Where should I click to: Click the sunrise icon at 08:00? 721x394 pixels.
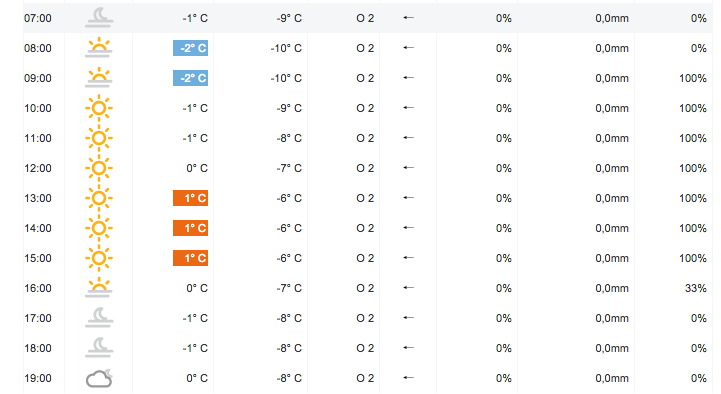[x=99, y=48]
